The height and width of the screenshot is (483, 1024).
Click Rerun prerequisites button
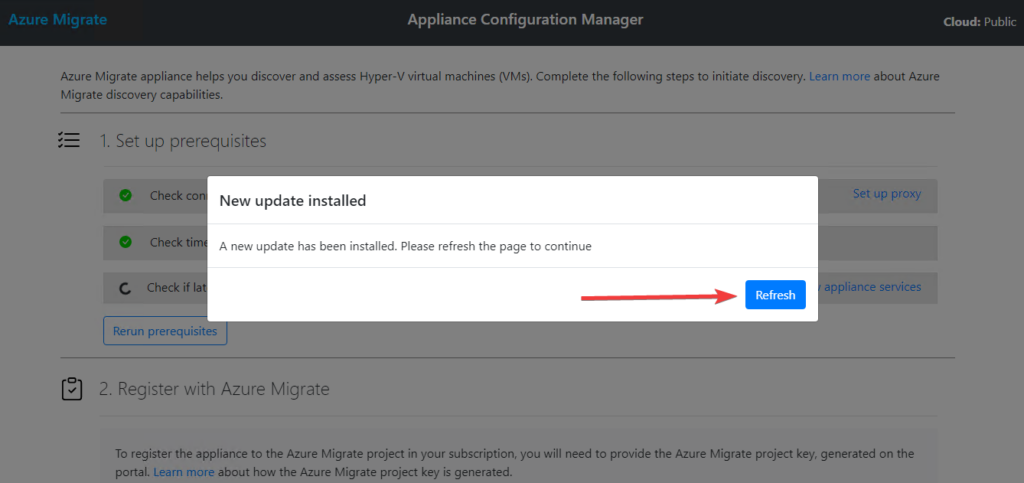[x=165, y=331]
